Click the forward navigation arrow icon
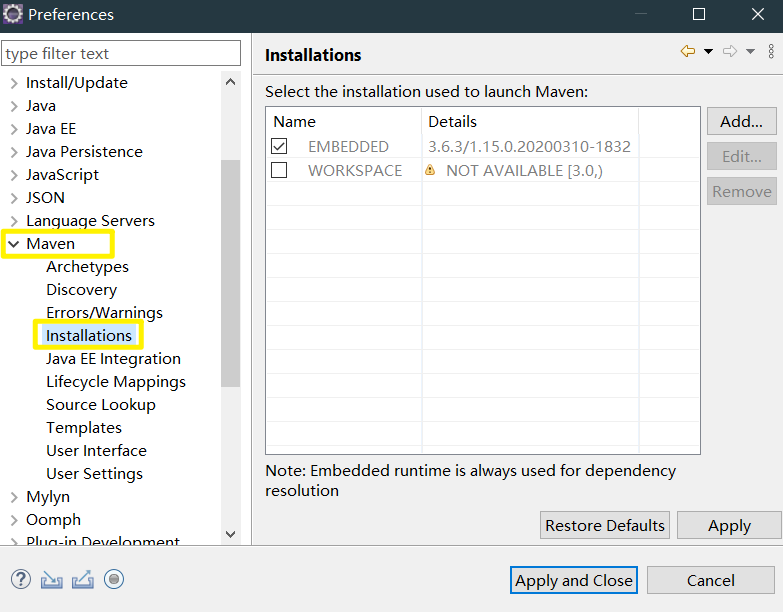The height and width of the screenshot is (612, 783). pyautogui.click(x=730, y=52)
